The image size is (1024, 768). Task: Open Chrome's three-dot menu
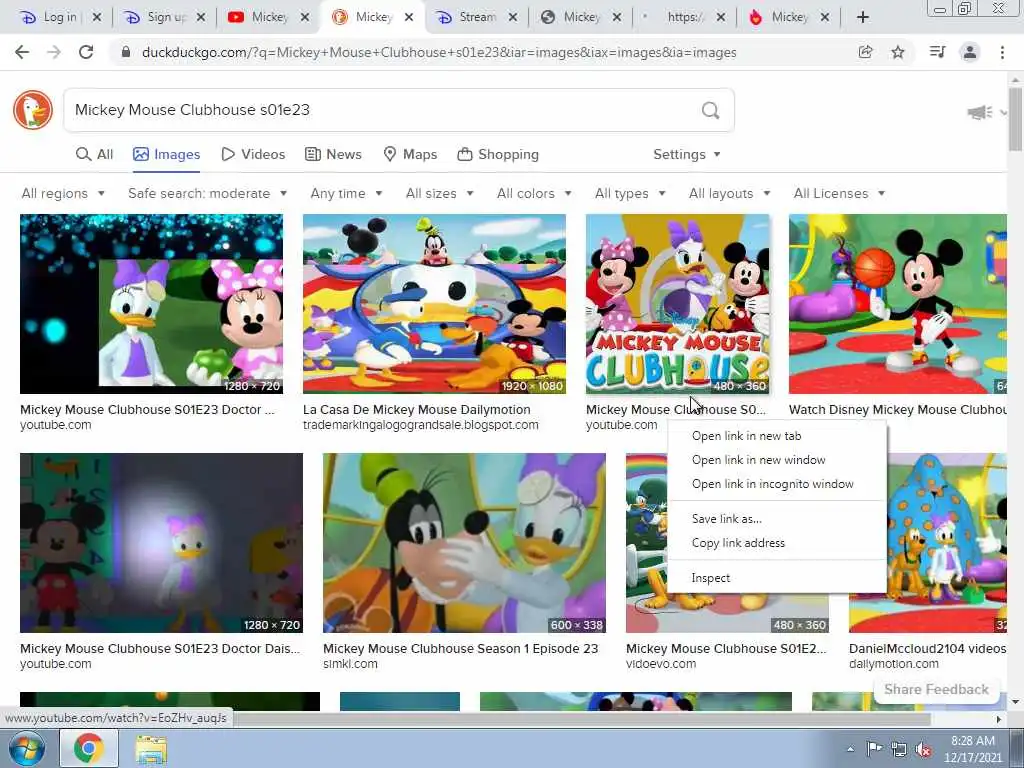[x=1002, y=52]
